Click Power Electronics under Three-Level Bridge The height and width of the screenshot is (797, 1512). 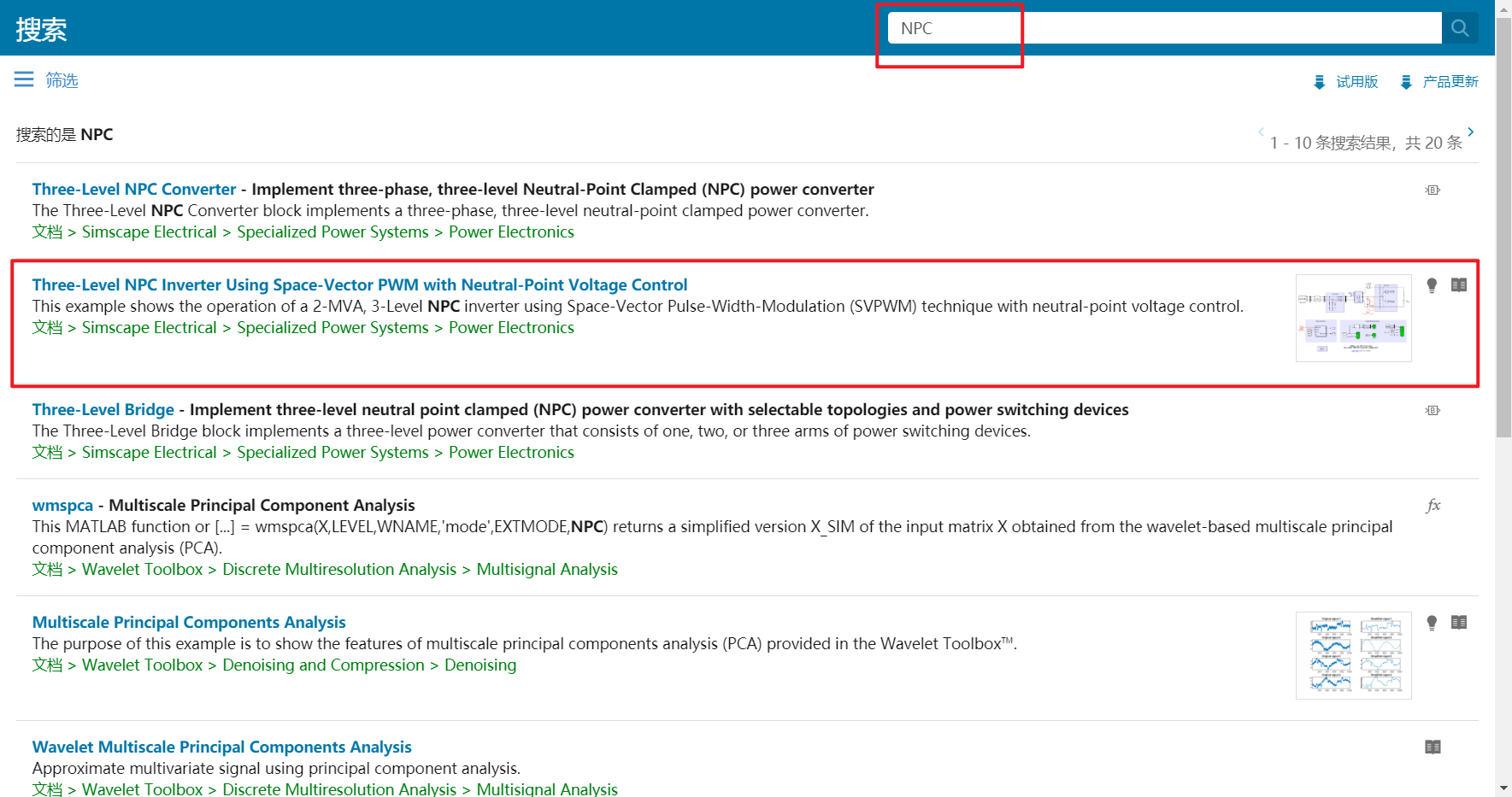(511, 453)
